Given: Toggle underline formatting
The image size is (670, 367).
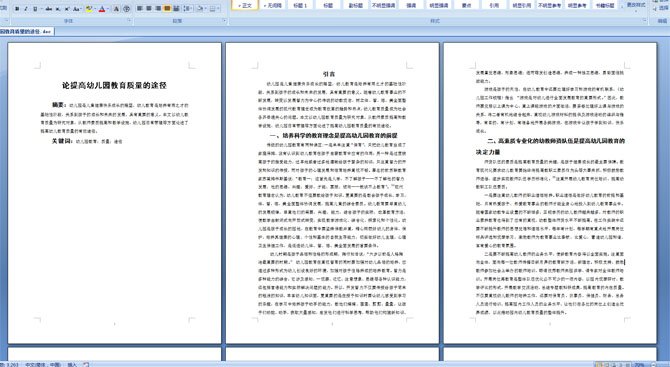Looking at the screenshot, I should (35, 9).
